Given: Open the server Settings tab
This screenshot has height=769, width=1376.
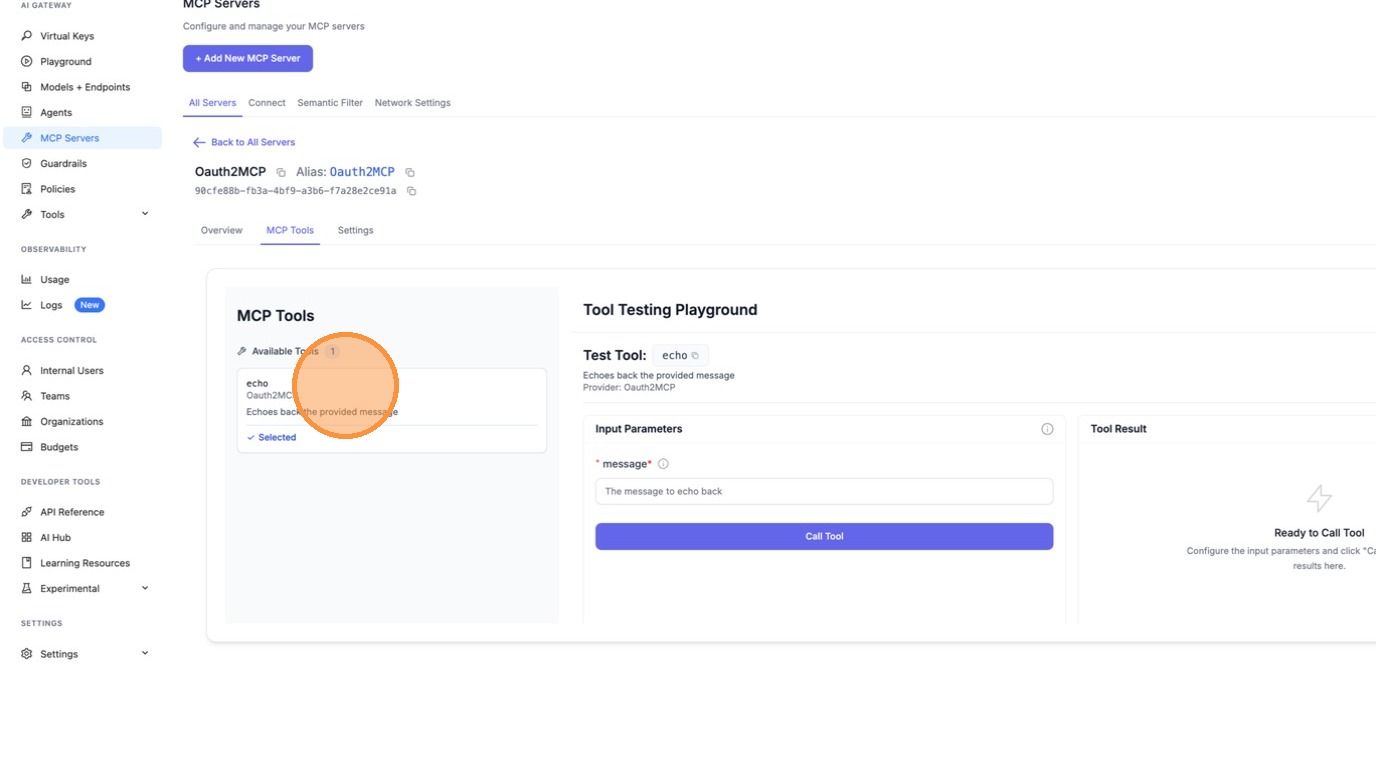Looking at the screenshot, I should (355, 230).
